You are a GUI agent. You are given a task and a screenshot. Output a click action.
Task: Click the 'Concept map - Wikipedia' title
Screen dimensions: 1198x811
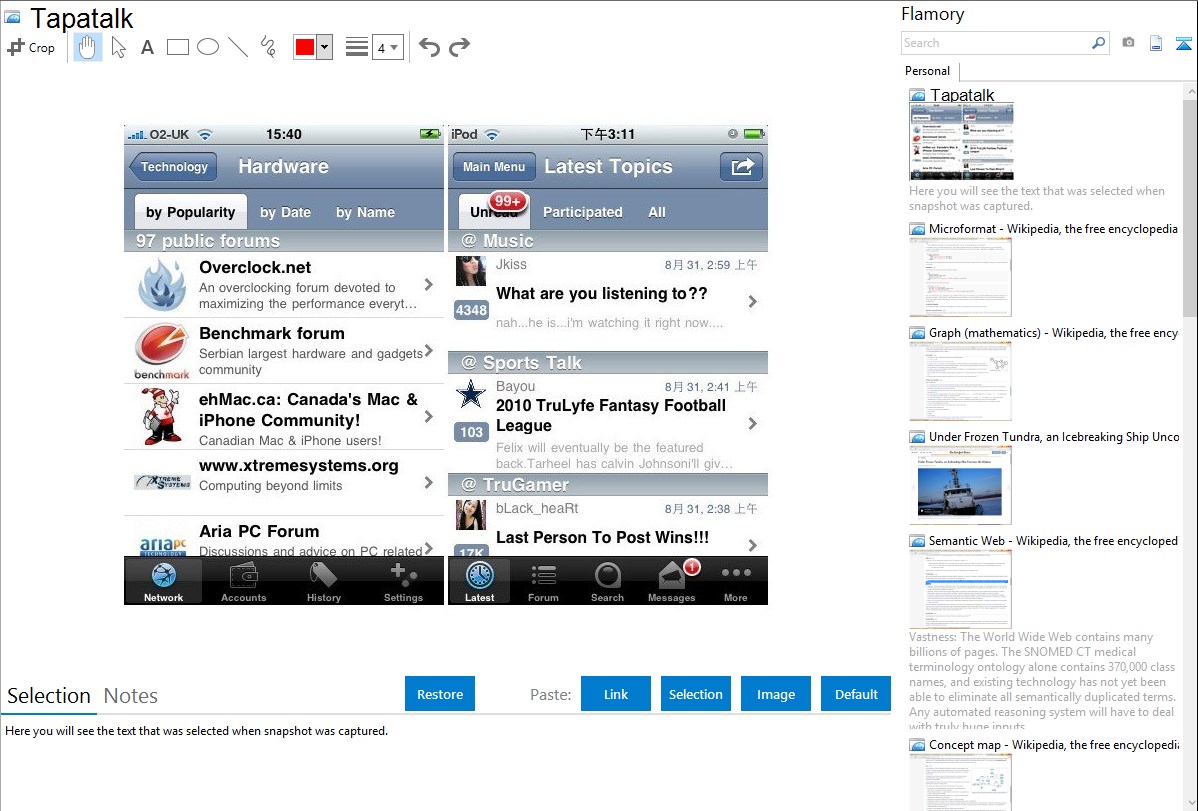(1053, 744)
